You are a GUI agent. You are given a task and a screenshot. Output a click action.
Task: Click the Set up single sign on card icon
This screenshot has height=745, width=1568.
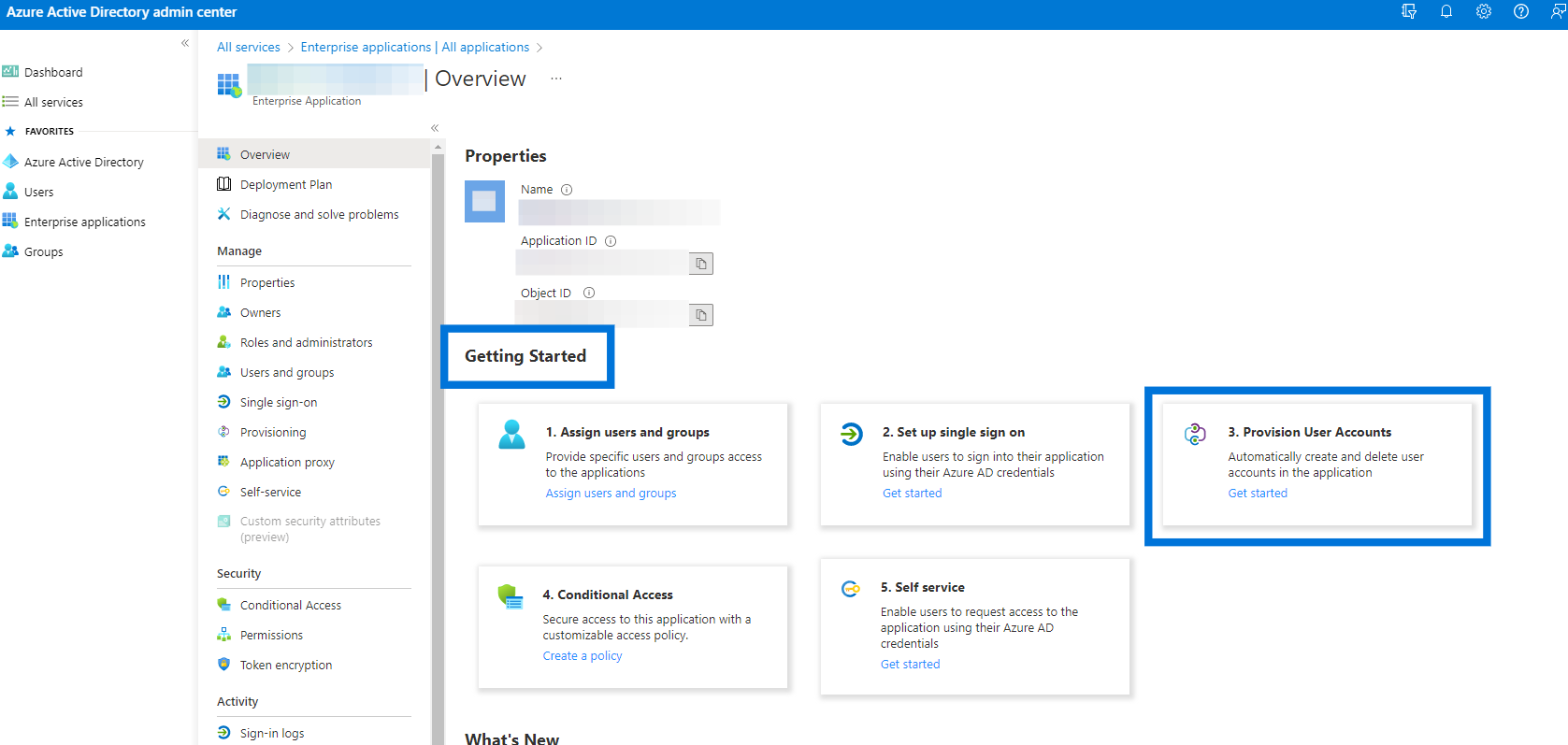pyautogui.click(x=851, y=434)
